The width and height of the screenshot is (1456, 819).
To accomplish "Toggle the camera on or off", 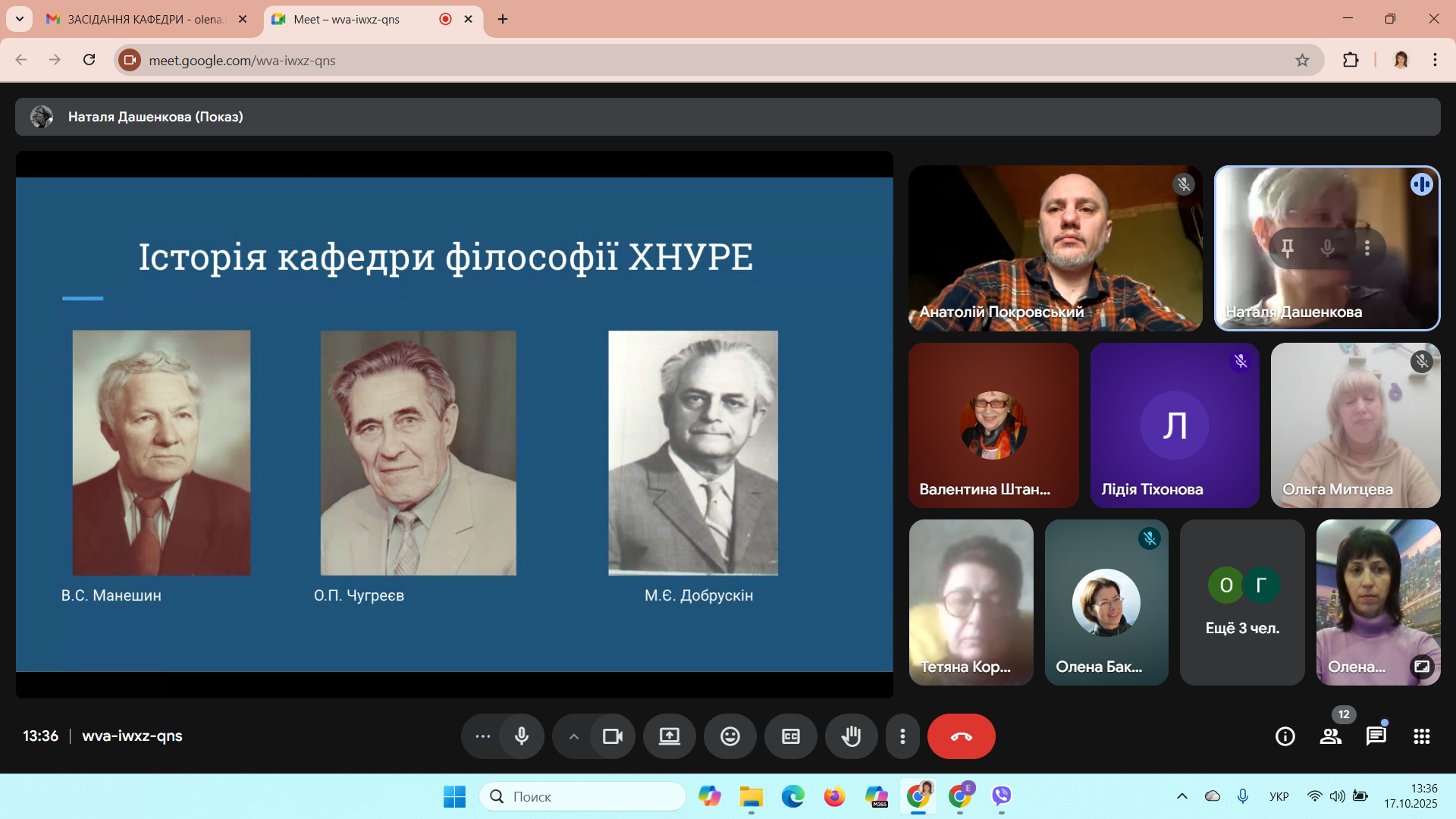I will (x=612, y=736).
